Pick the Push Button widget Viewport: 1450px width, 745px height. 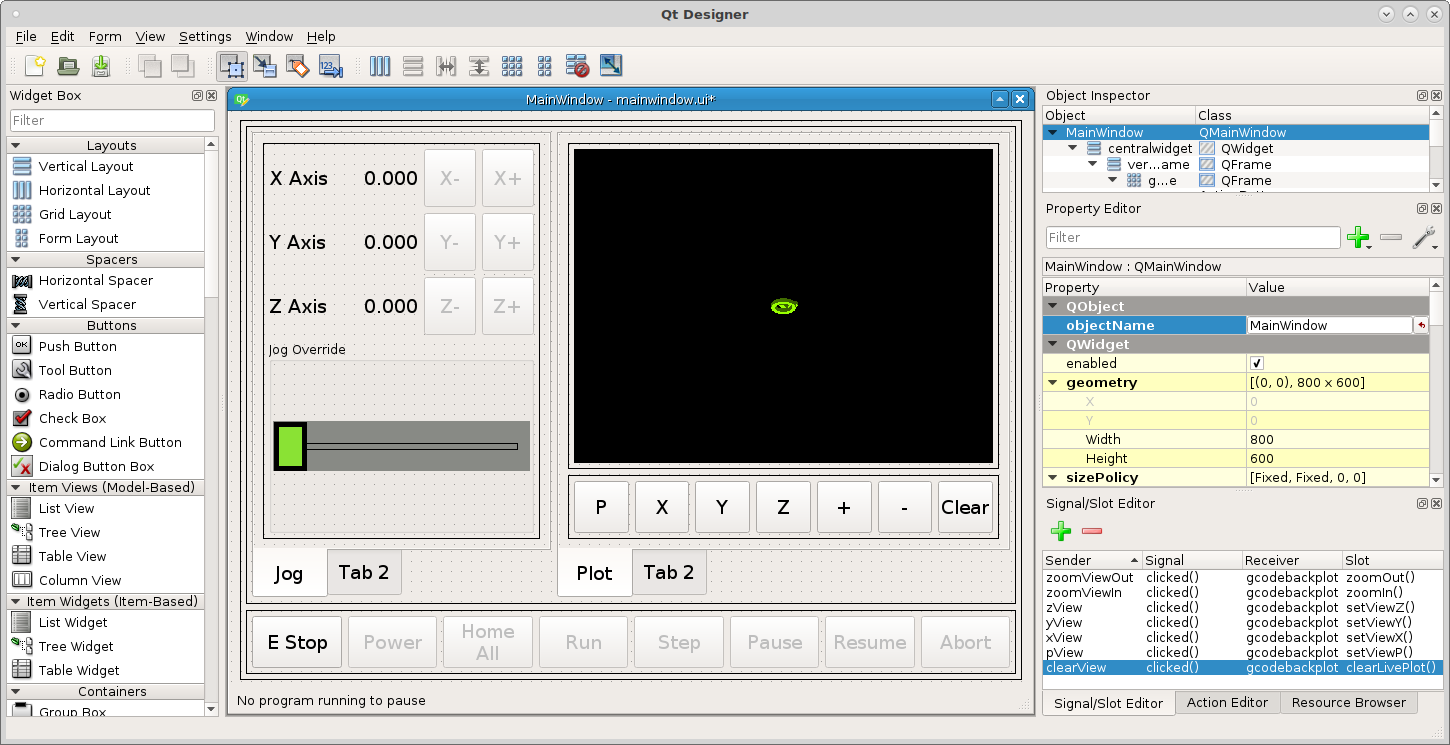pyautogui.click(x=77, y=346)
